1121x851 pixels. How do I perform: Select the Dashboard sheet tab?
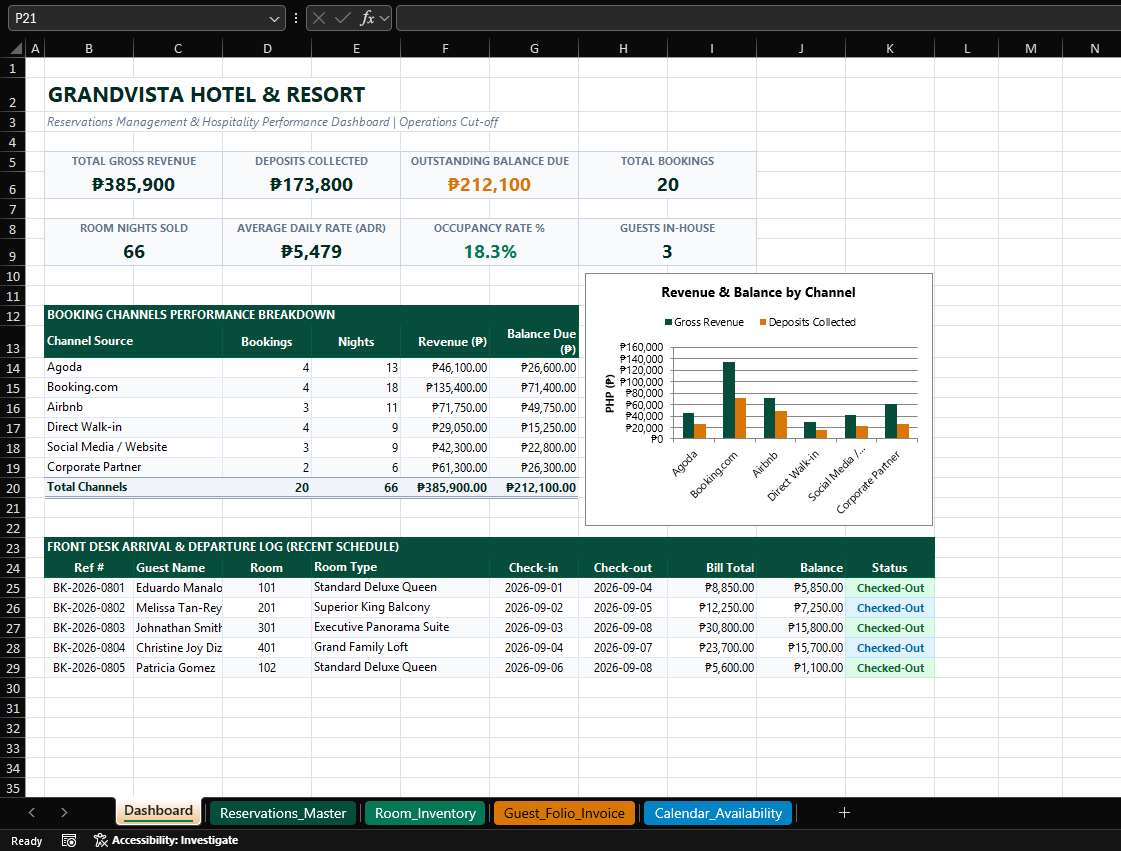[158, 810]
